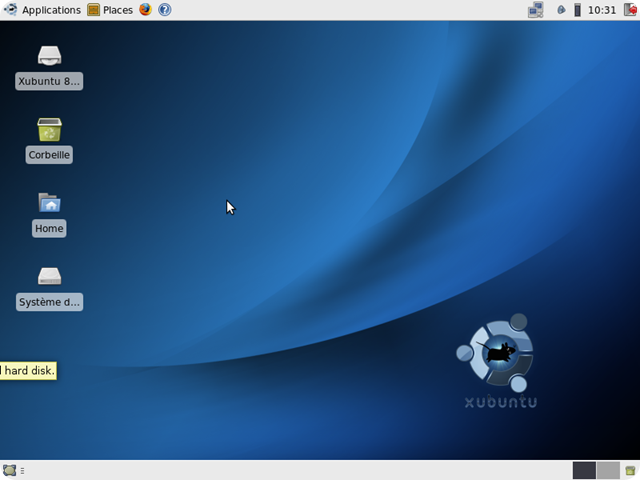The height and width of the screenshot is (480, 640).
Task: Click the show desktop icon in bottom panel
Action: click(9, 470)
